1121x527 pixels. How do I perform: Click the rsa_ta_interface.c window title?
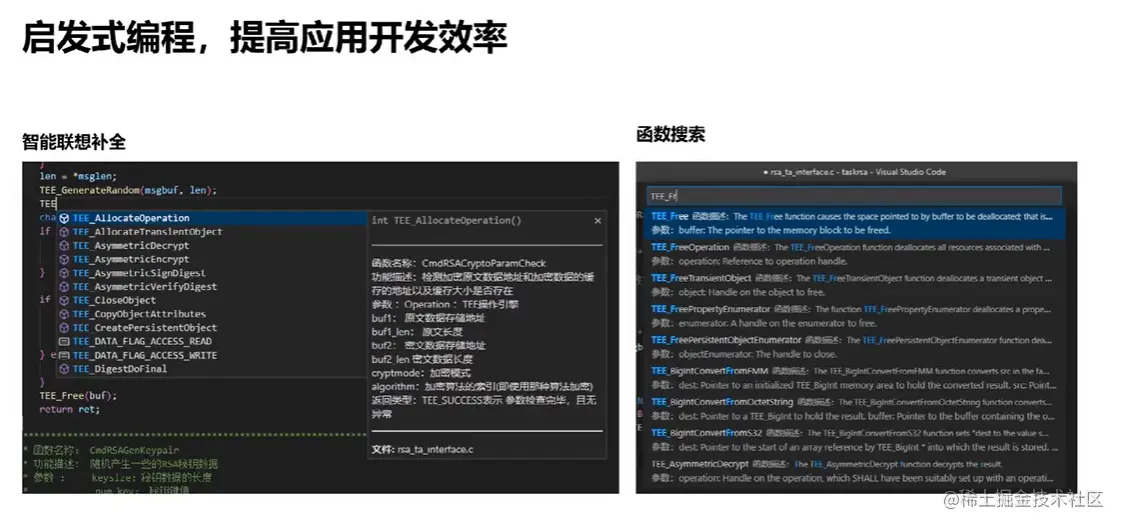click(x=854, y=172)
